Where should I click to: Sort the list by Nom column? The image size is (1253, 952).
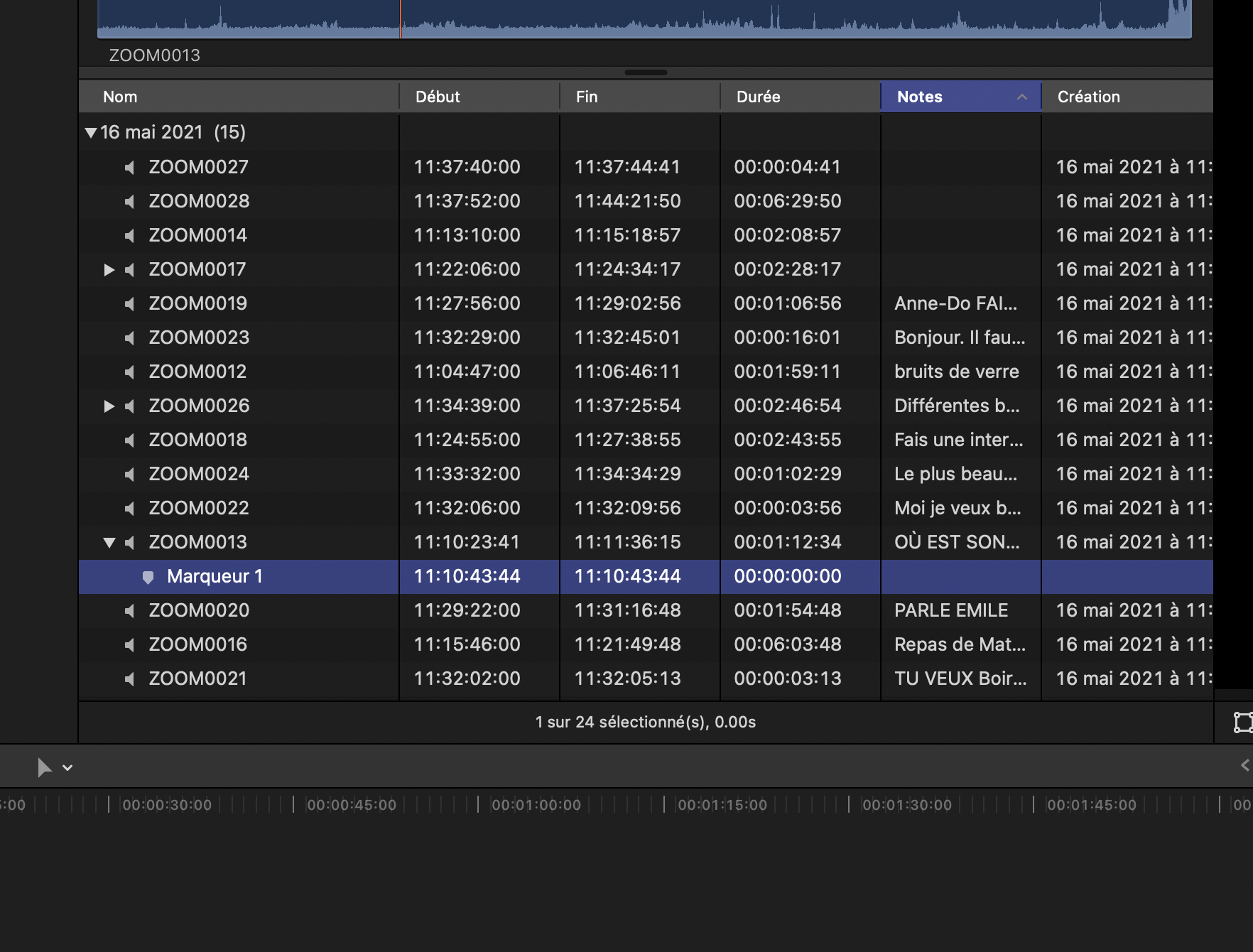pyautogui.click(x=239, y=97)
